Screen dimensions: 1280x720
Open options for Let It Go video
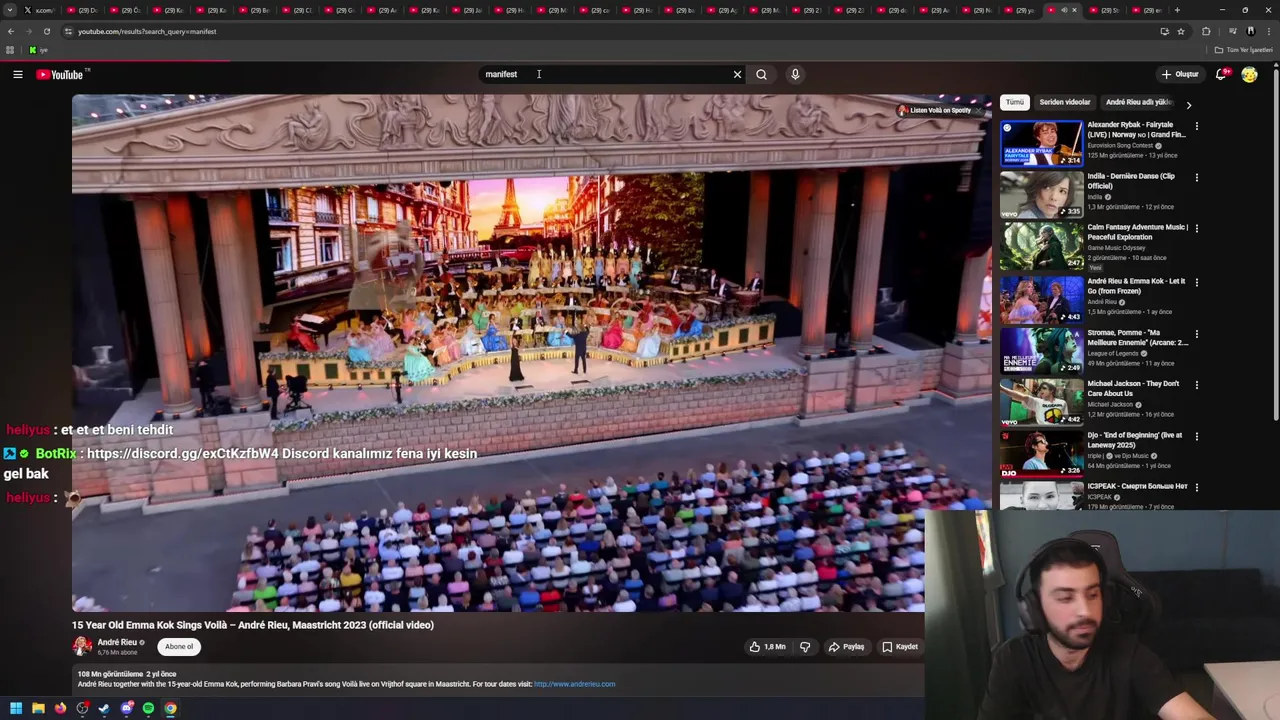[1196, 283]
